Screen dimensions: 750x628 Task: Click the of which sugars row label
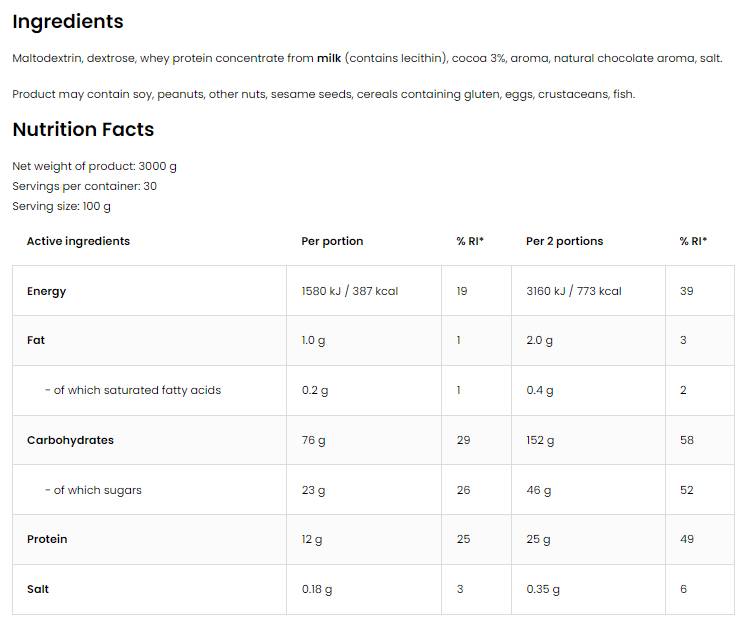pyautogui.click(x=93, y=490)
